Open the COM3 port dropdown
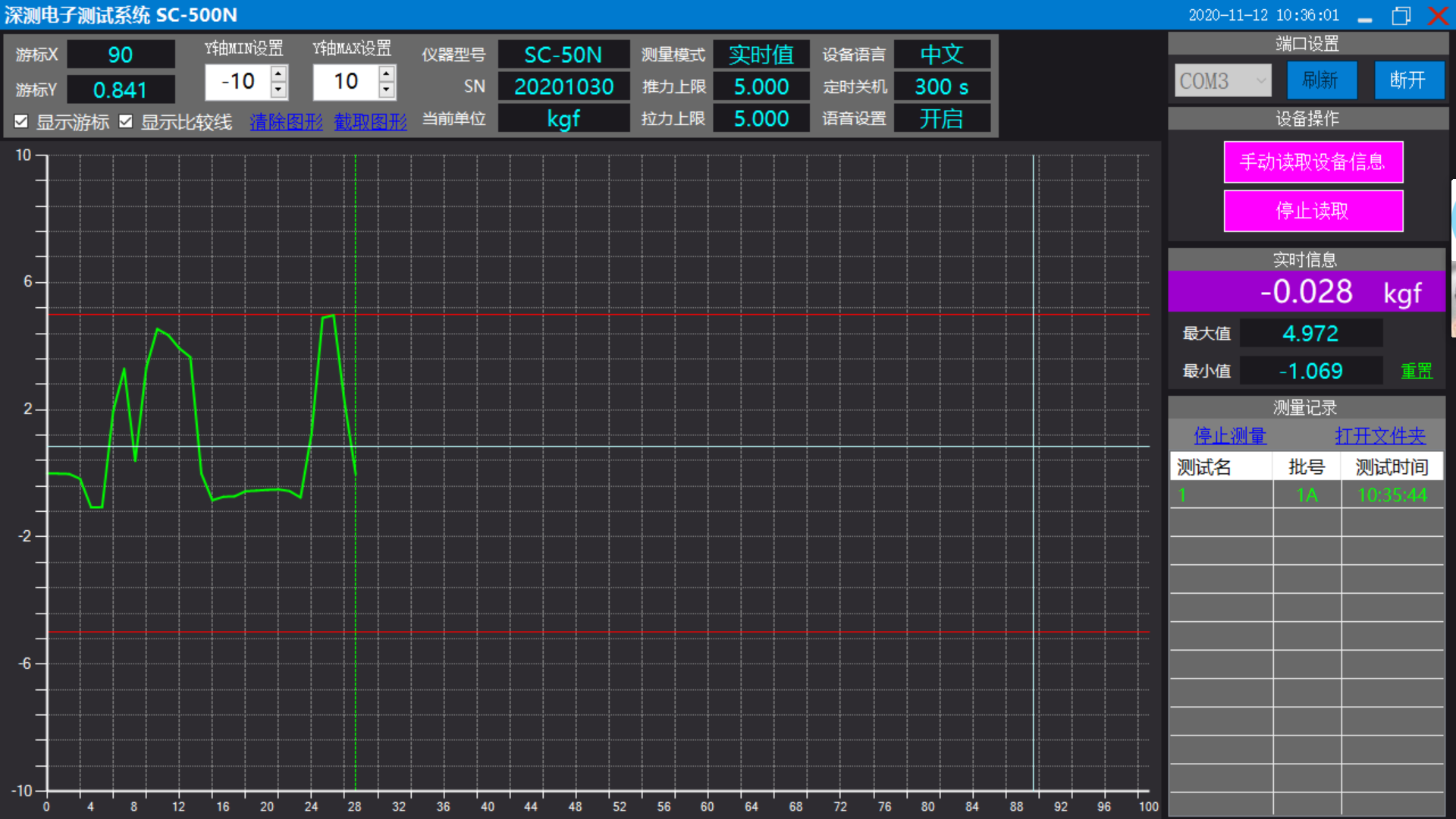The height and width of the screenshot is (819, 1456). 1222,80
